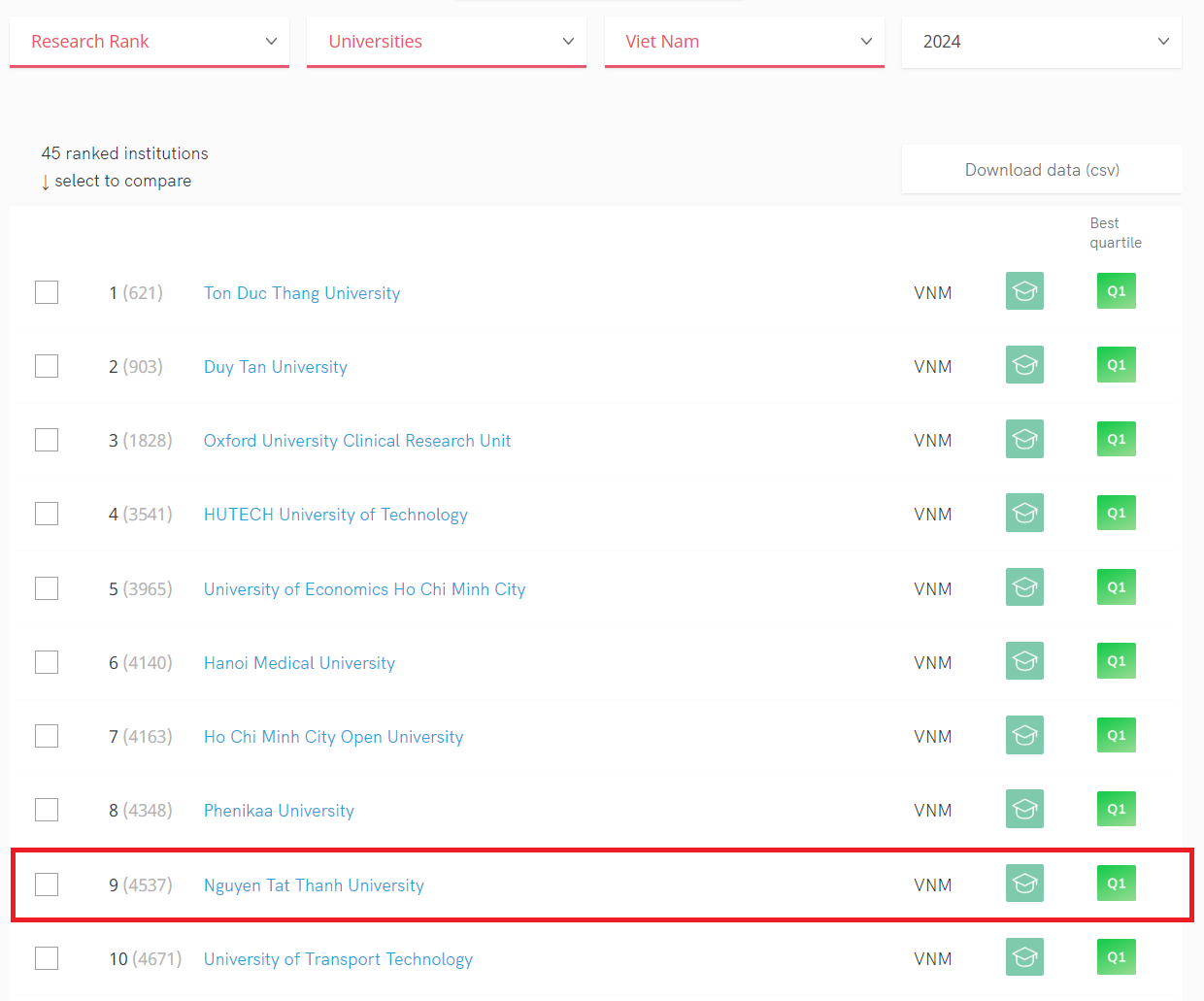Open the Research Rank dropdown
The image size is (1204, 1001).
pos(150,42)
